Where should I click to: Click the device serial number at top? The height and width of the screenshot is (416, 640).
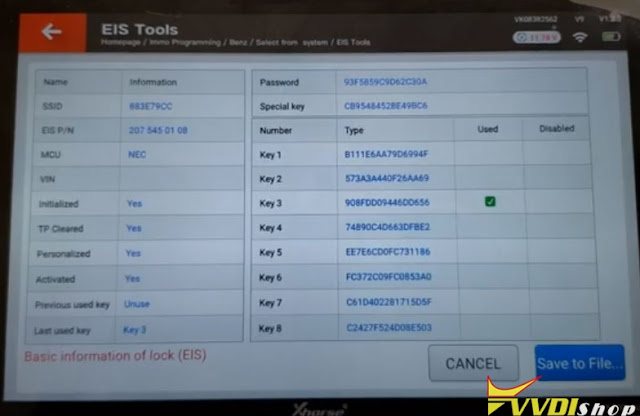click(x=536, y=19)
